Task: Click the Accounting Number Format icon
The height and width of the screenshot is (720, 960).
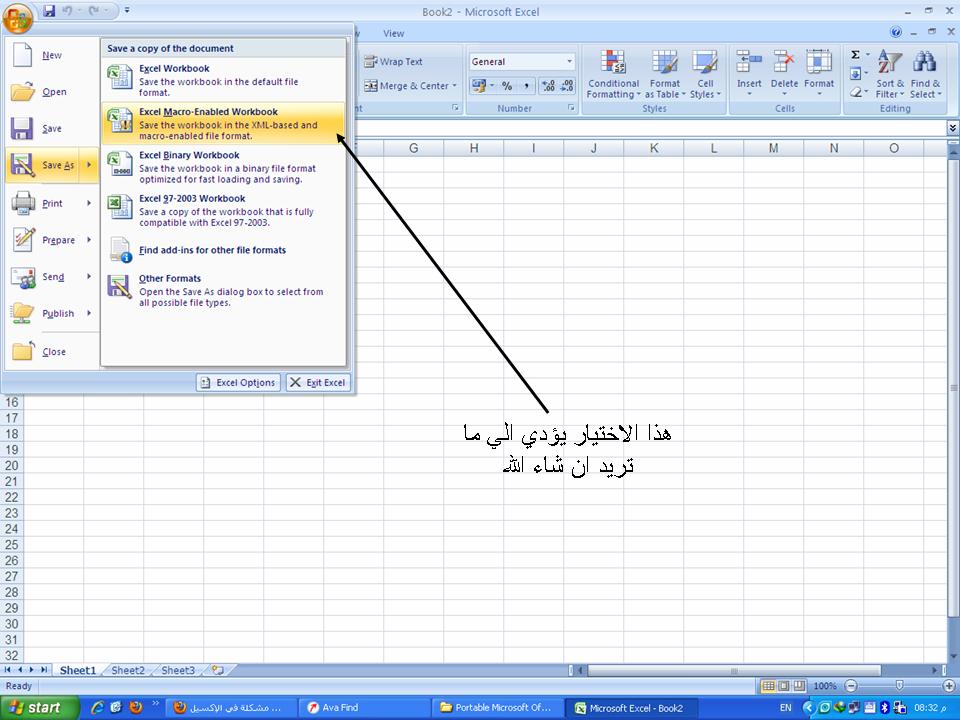Action: coord(479,86)
